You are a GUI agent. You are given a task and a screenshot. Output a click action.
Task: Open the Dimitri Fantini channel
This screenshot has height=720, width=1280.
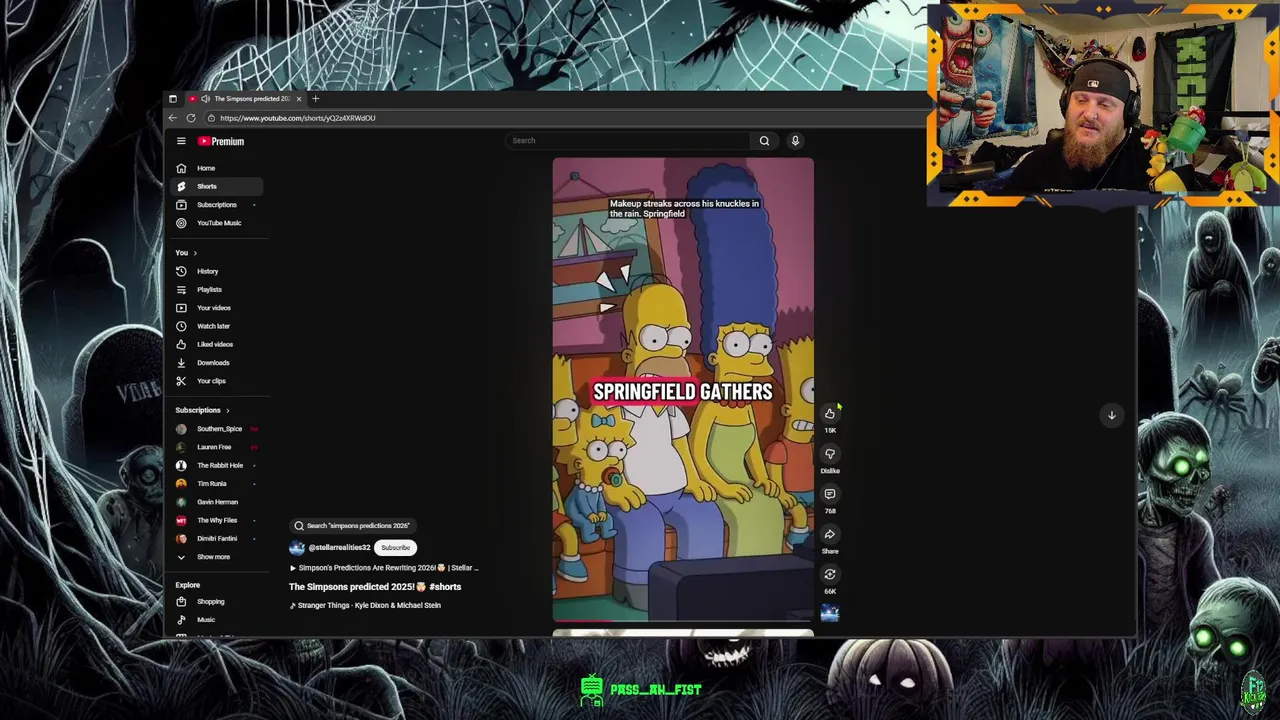coord(215,539)
